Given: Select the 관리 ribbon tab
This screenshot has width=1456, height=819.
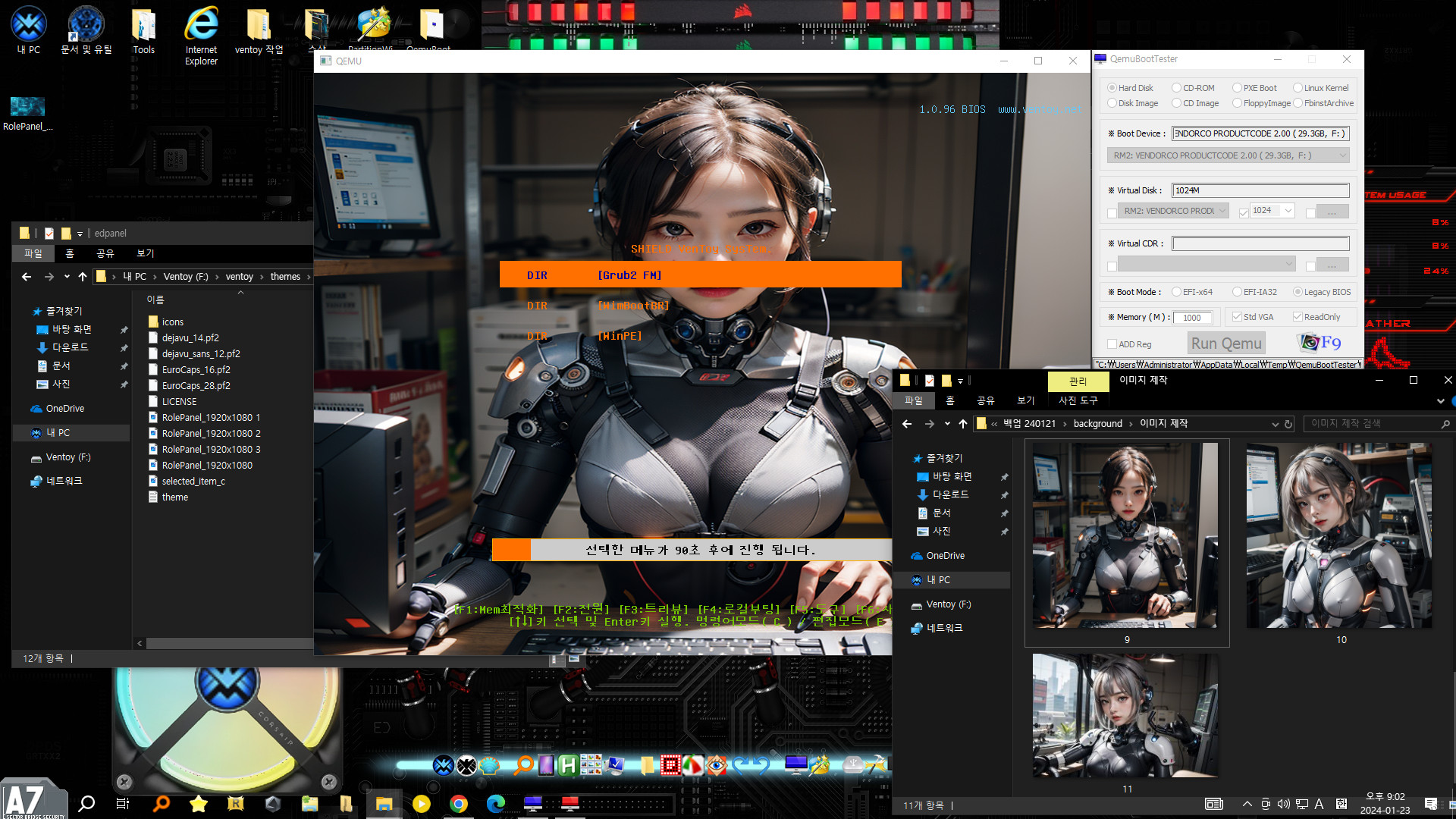Looking at the screenshot, I should point(1078,381).
